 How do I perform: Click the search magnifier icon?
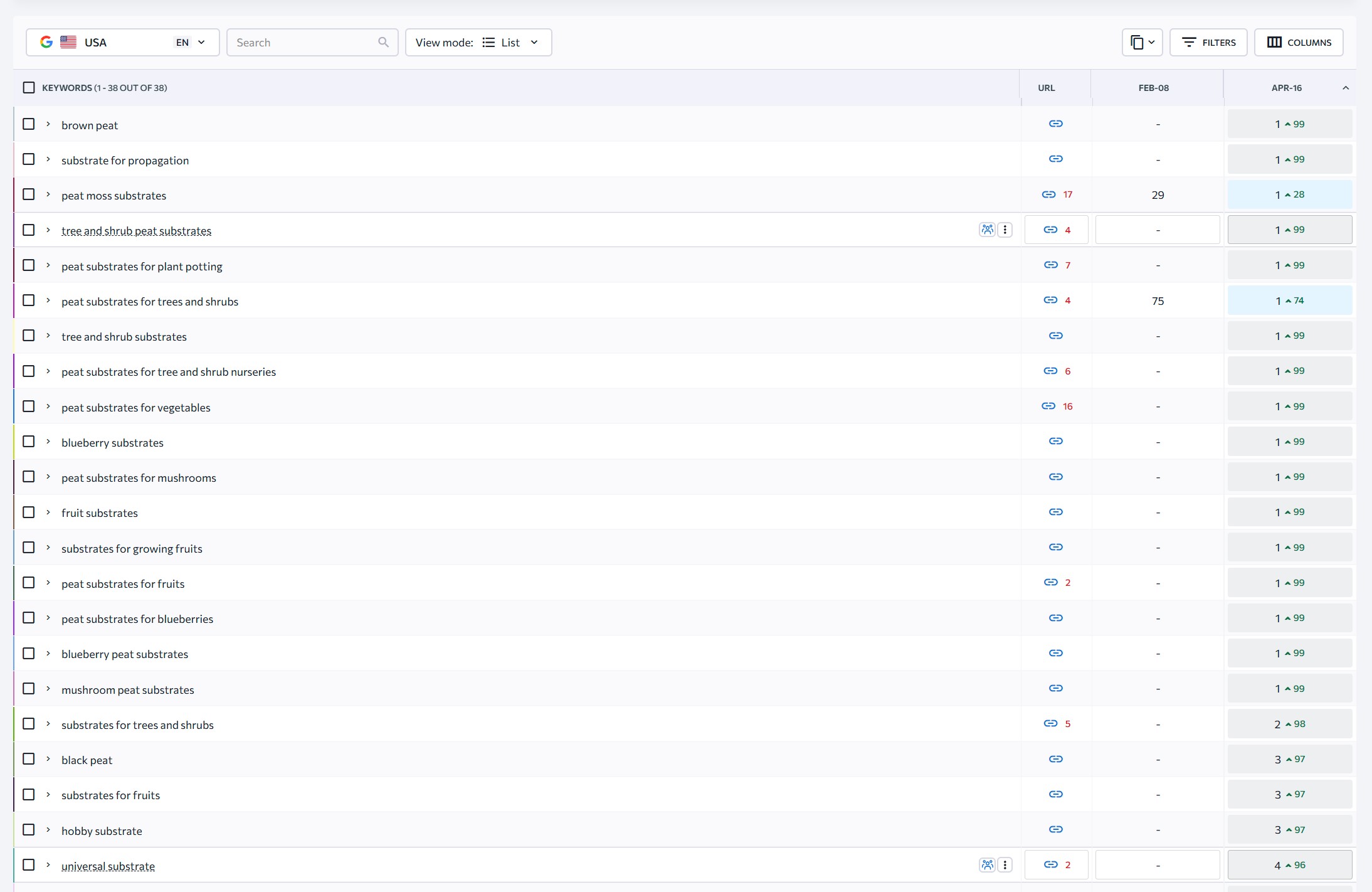pyautogui.click(x=383, y=42)
